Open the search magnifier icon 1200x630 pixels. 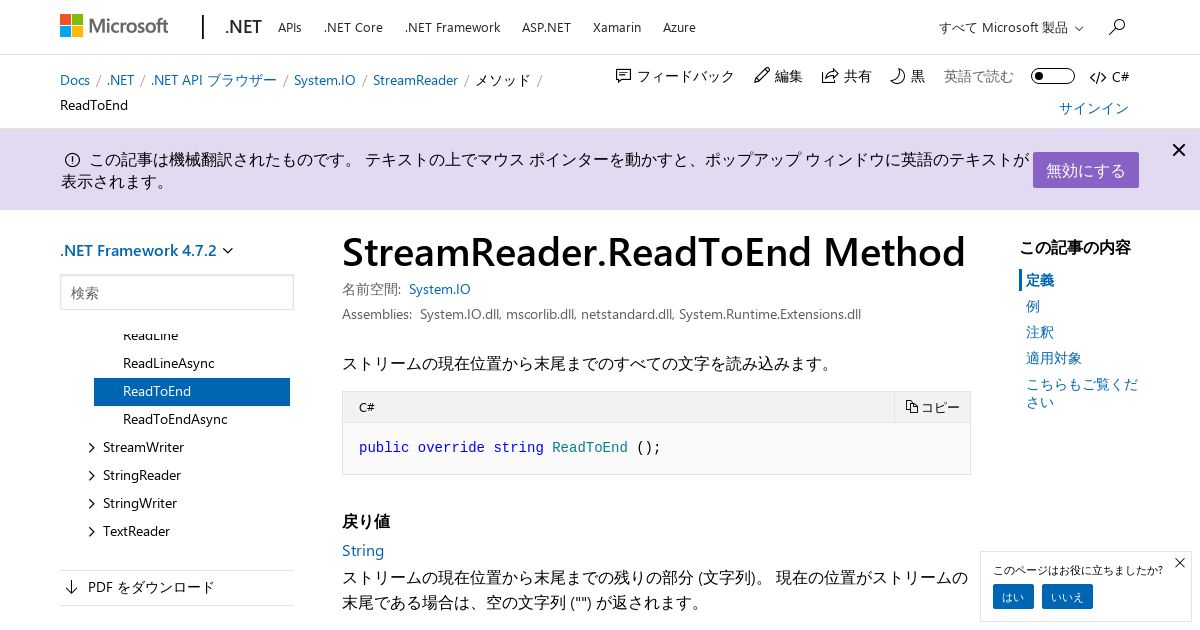(1117, 27)
